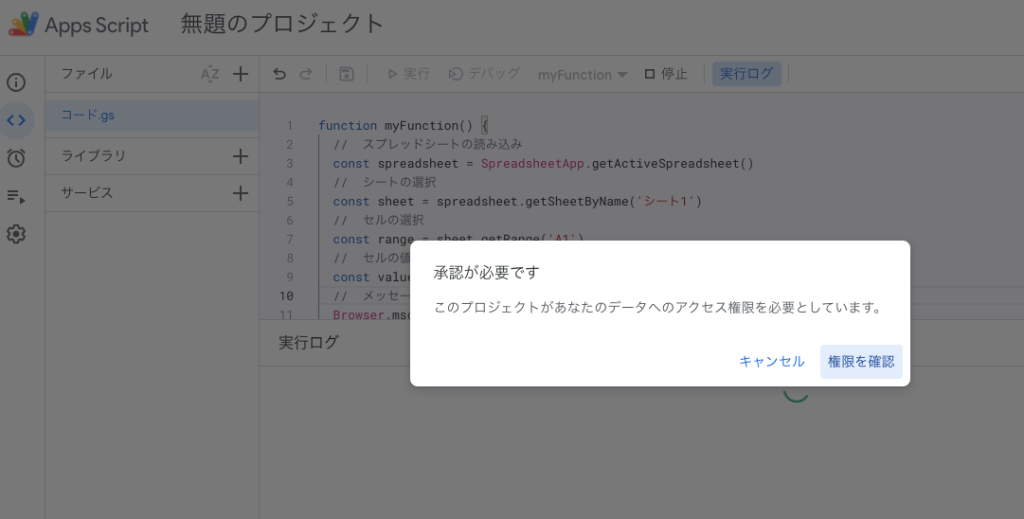Click the undo arrow in toolbar

(279, 74)
